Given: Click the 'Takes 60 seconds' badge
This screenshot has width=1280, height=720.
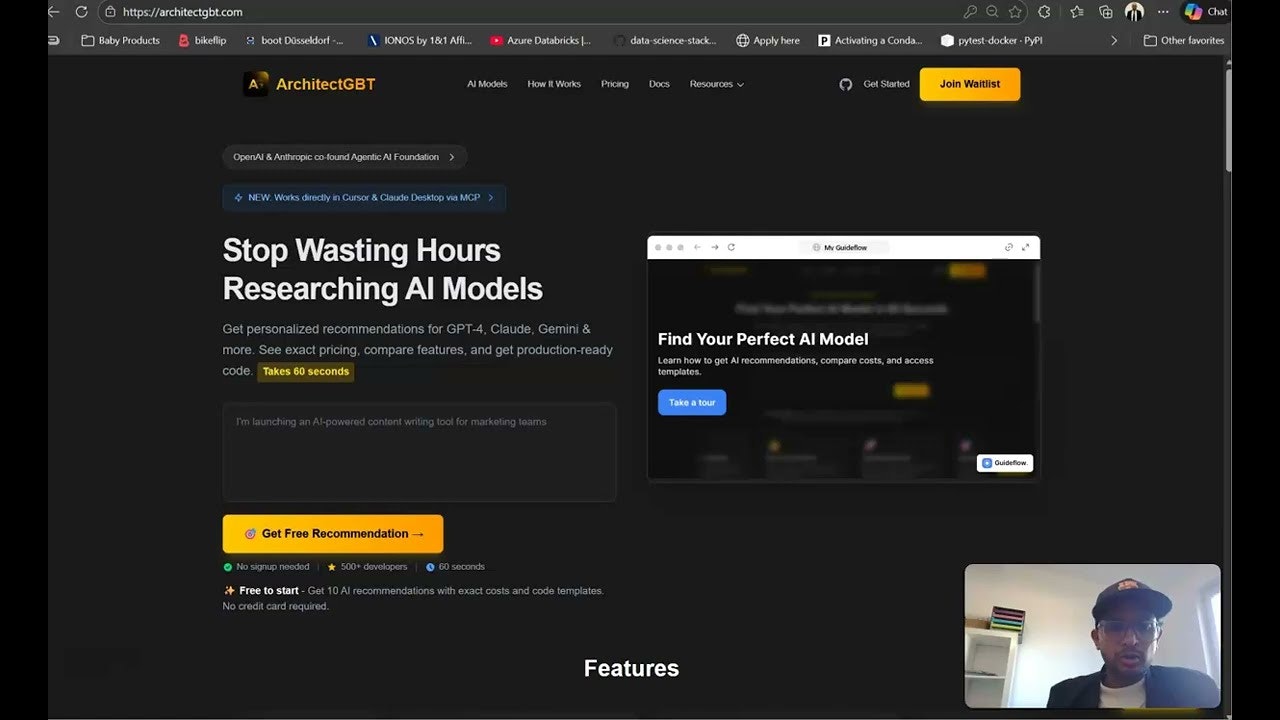Looking at the screenshot, I should (306, 371).
